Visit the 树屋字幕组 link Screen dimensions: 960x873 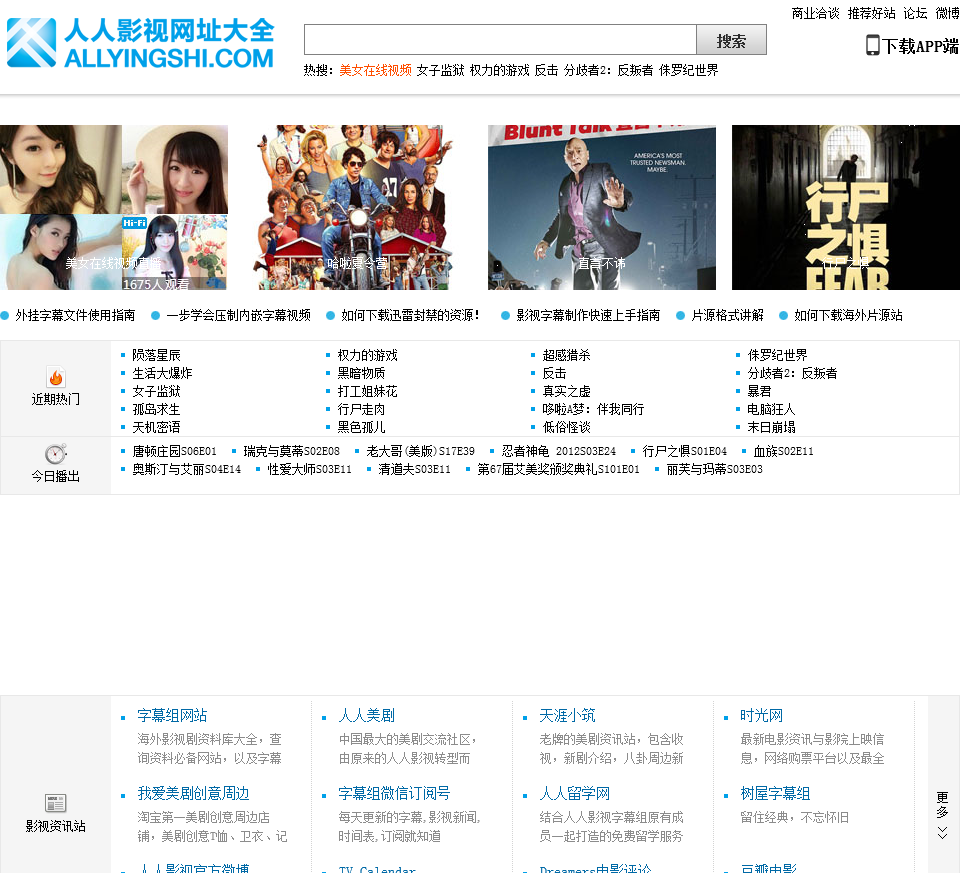[775, 794]
